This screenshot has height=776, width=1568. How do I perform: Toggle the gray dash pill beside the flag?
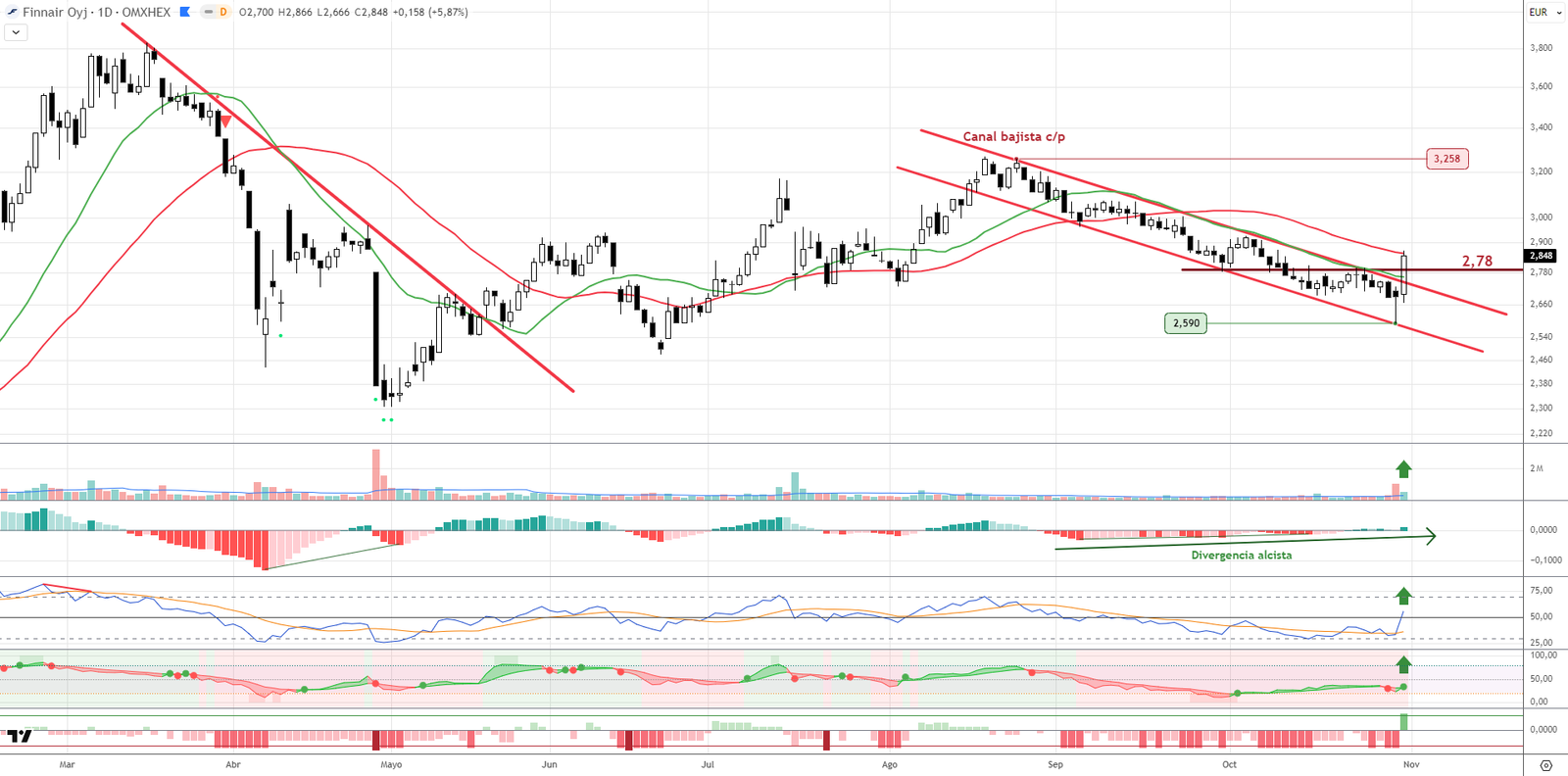click(x=208, y=13)
